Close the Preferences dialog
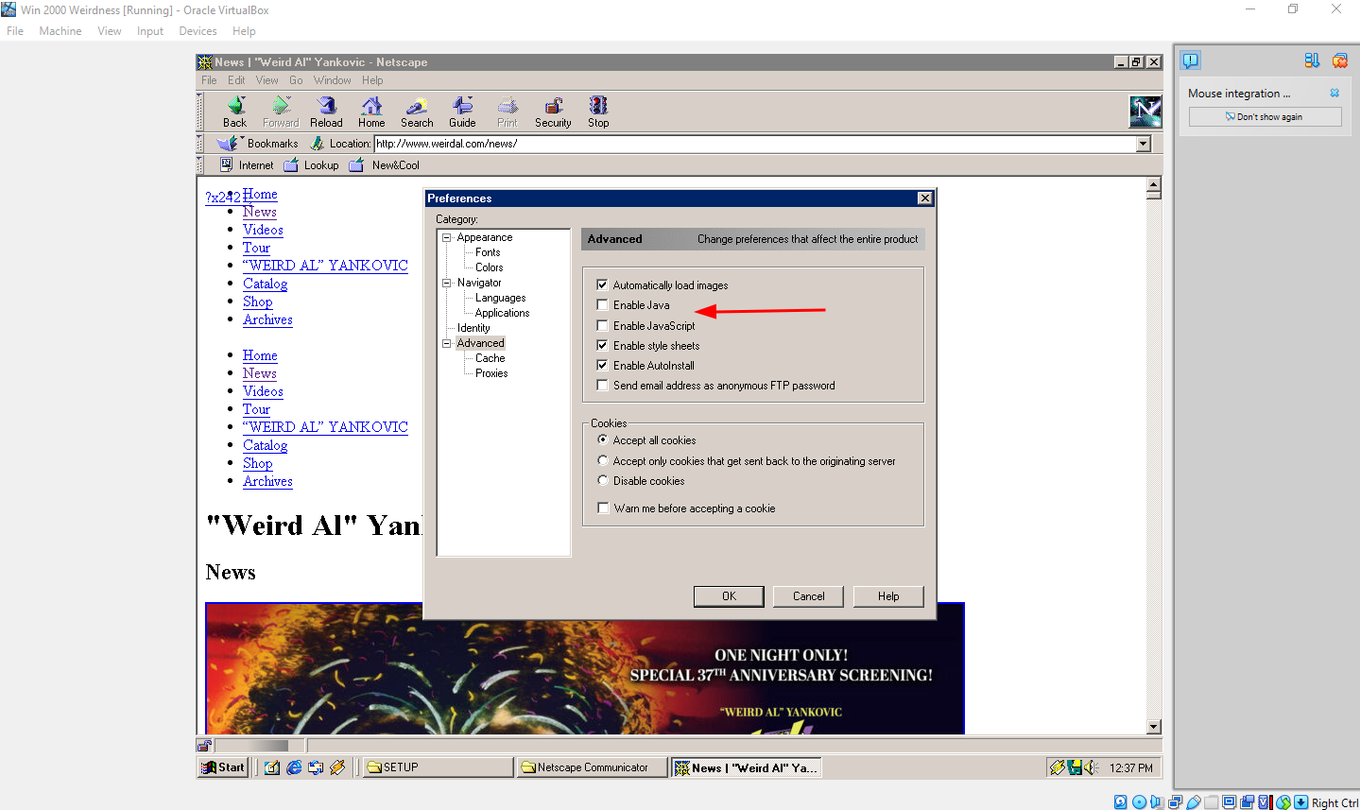The height and width of the screenshot is (810, 1360). click(925, 198)
